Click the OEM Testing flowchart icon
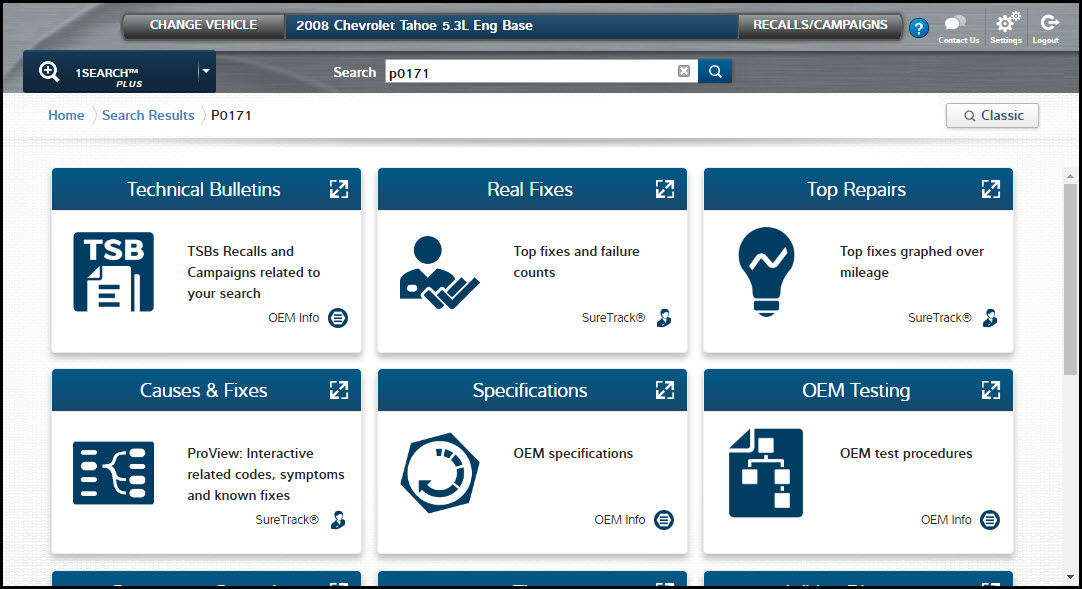1082x589 pixels. click(766, 473)
